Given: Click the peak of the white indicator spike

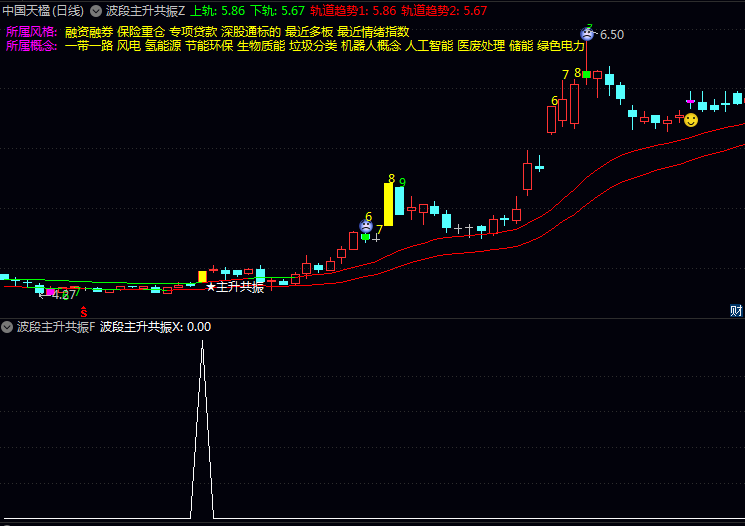Looking at the screenshot, I should (202, 341).
